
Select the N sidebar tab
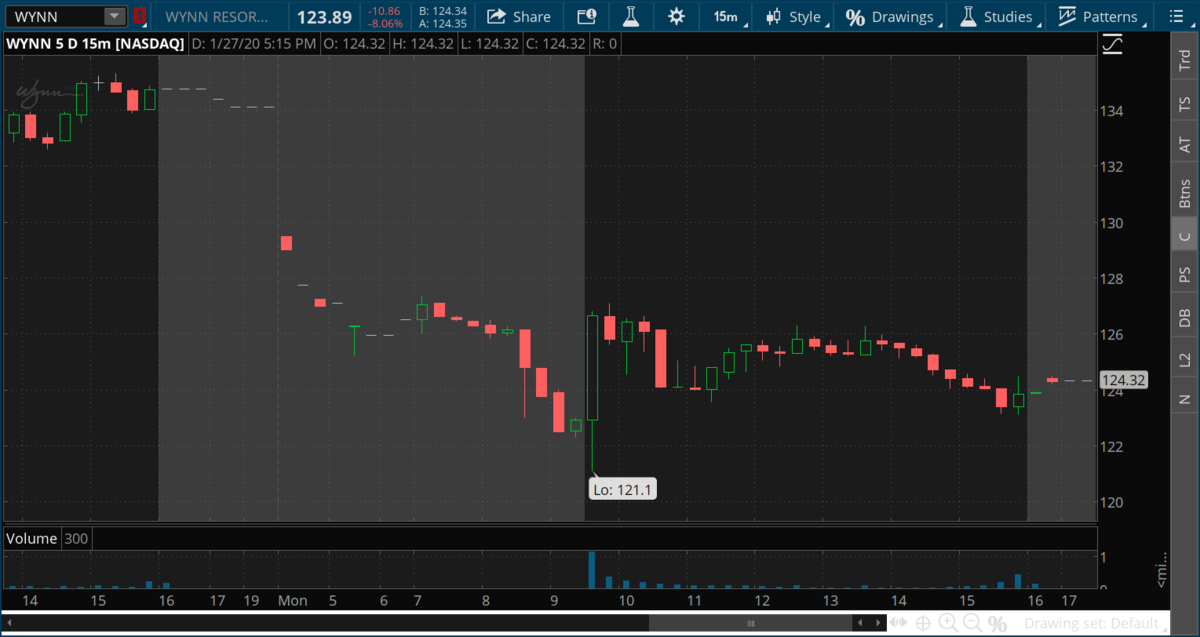click(1185, 399)
